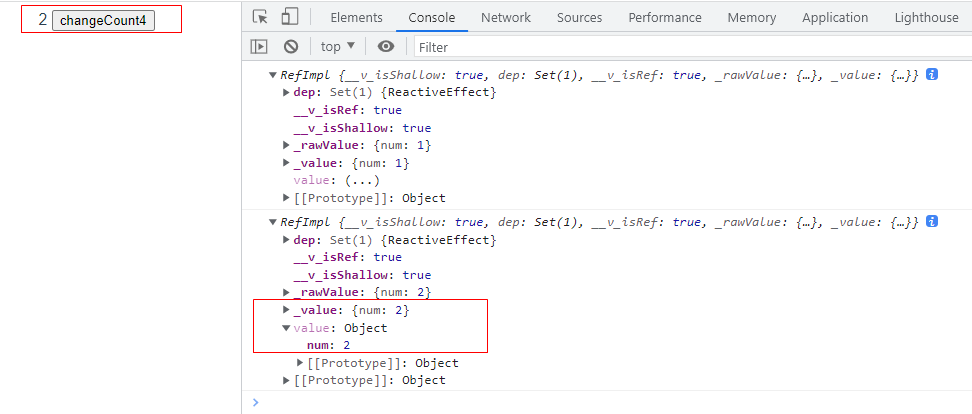Toggle the device toolbar icon
Screen dimensions: 972x414
point(290,17)
